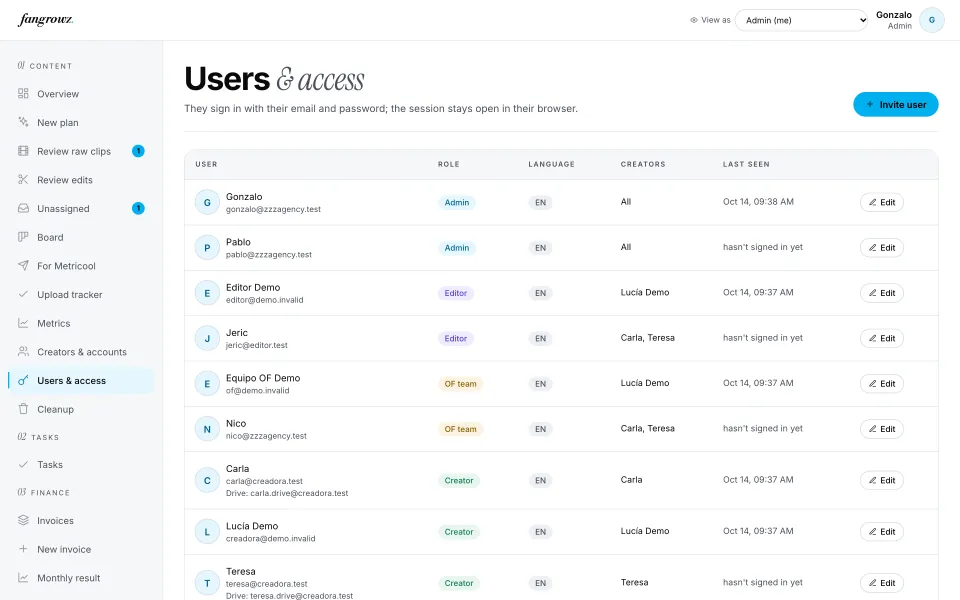
Task: Click Editor role tag for Jeric
Action: [x=456, y=338]
